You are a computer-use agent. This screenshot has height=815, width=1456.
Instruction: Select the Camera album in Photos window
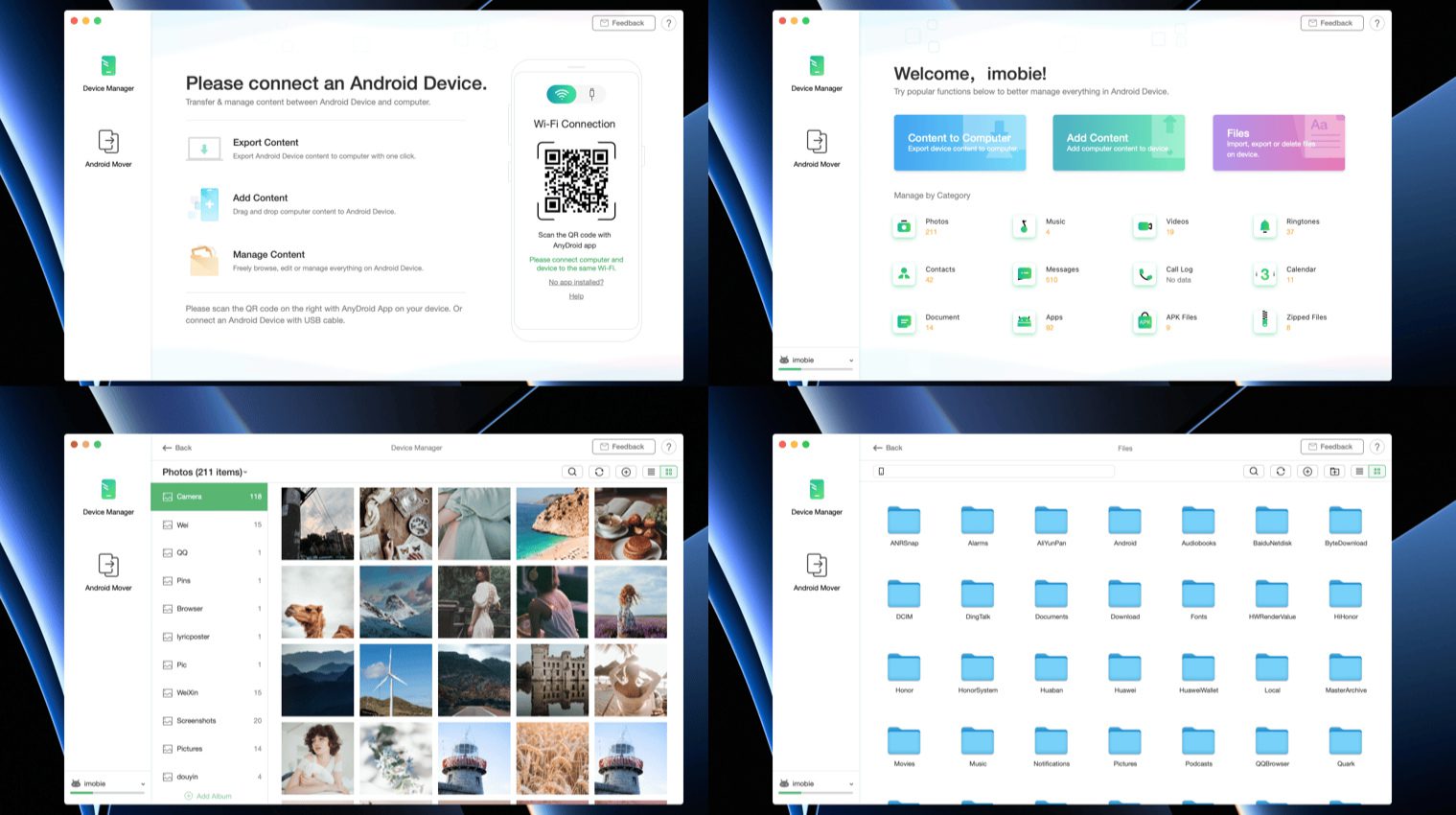tap(209, 497)
